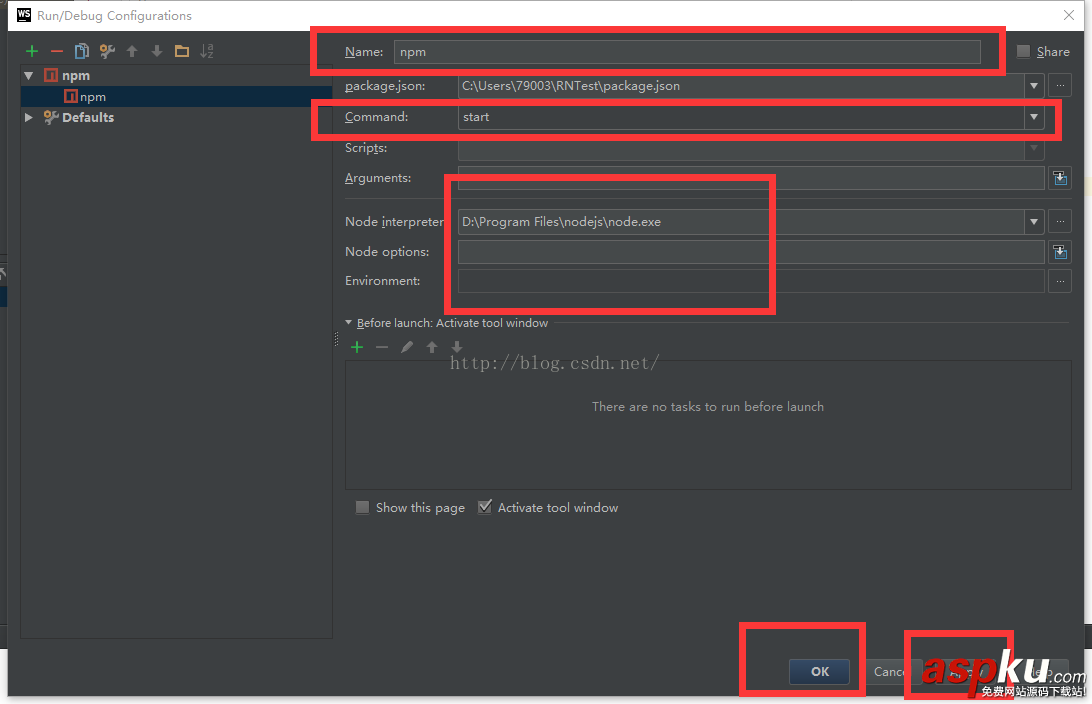Select the npm child configuration in tree

click(x=92, y=97)
